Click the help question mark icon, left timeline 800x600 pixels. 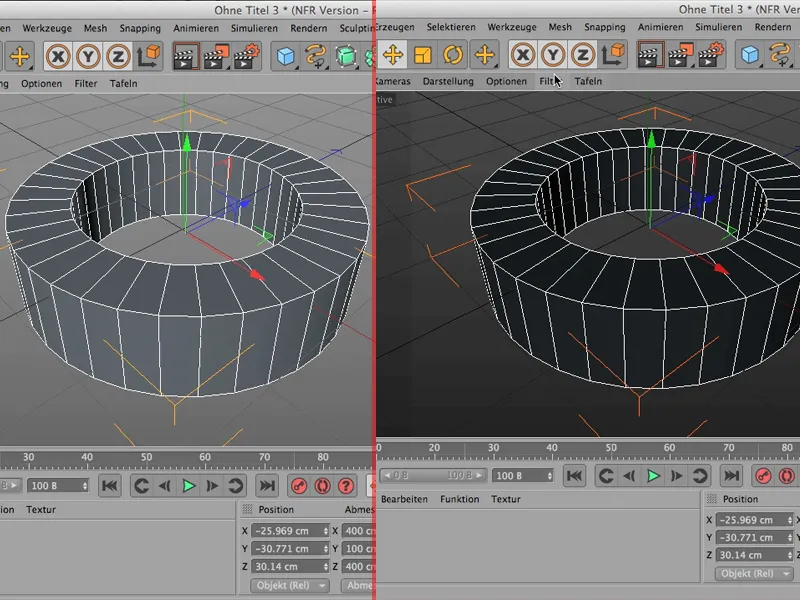(346, 486)
